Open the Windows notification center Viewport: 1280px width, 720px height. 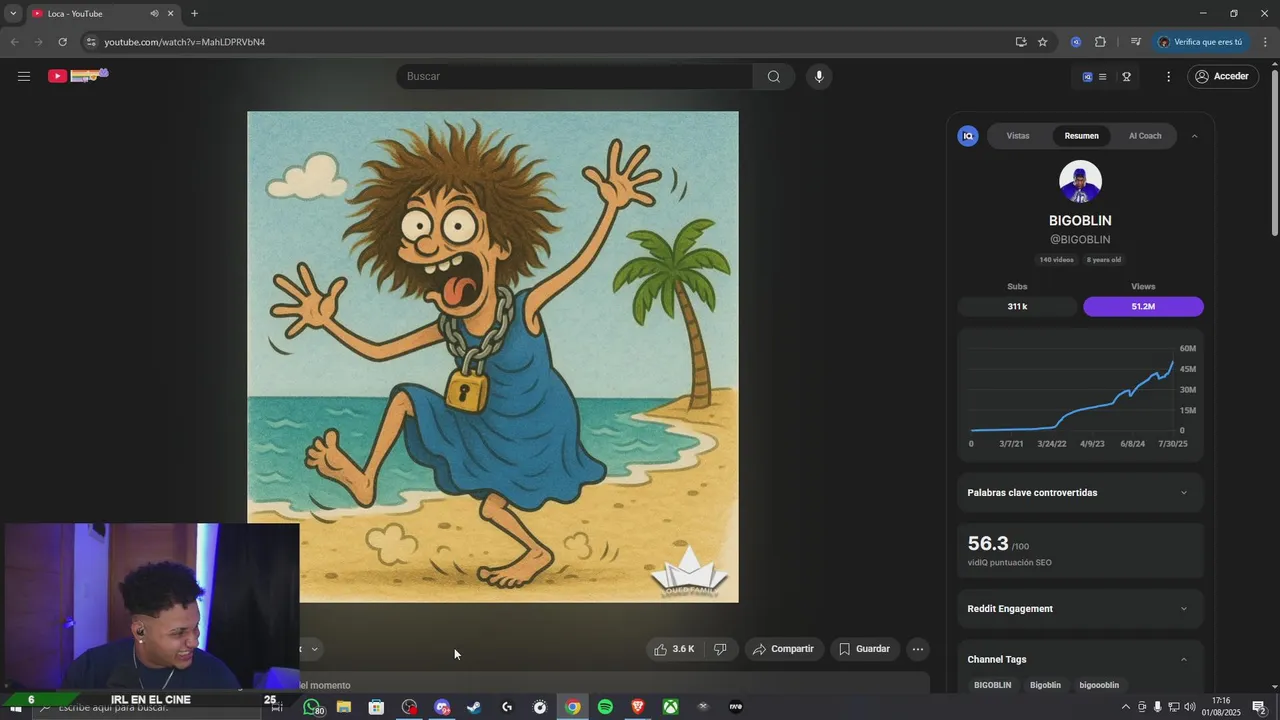coord(1260,707)
